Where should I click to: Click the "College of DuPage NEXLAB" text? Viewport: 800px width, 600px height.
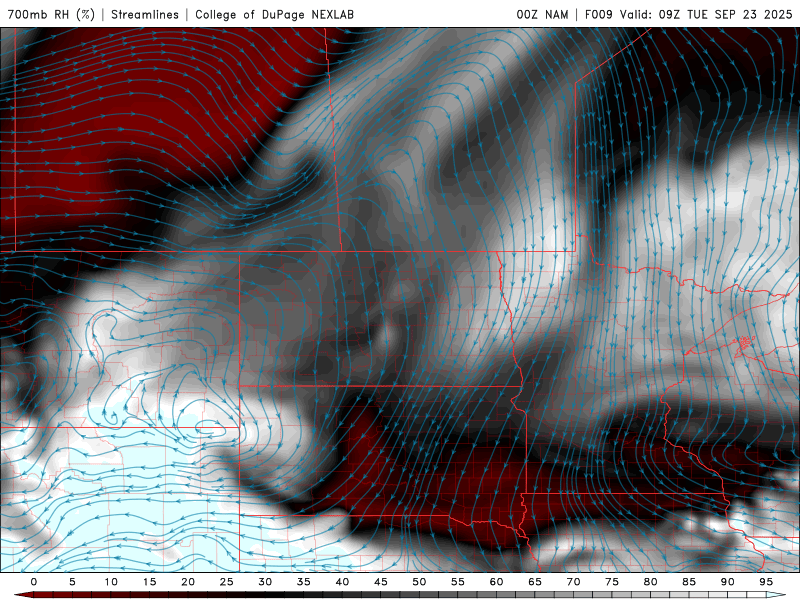pyautogui.click(x=274, y=14)
